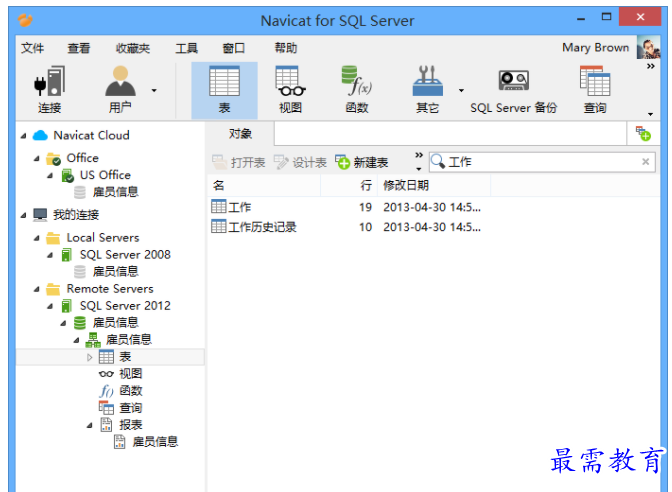Open the 查看 menu
672x492 pixels.
pos(79,48)
